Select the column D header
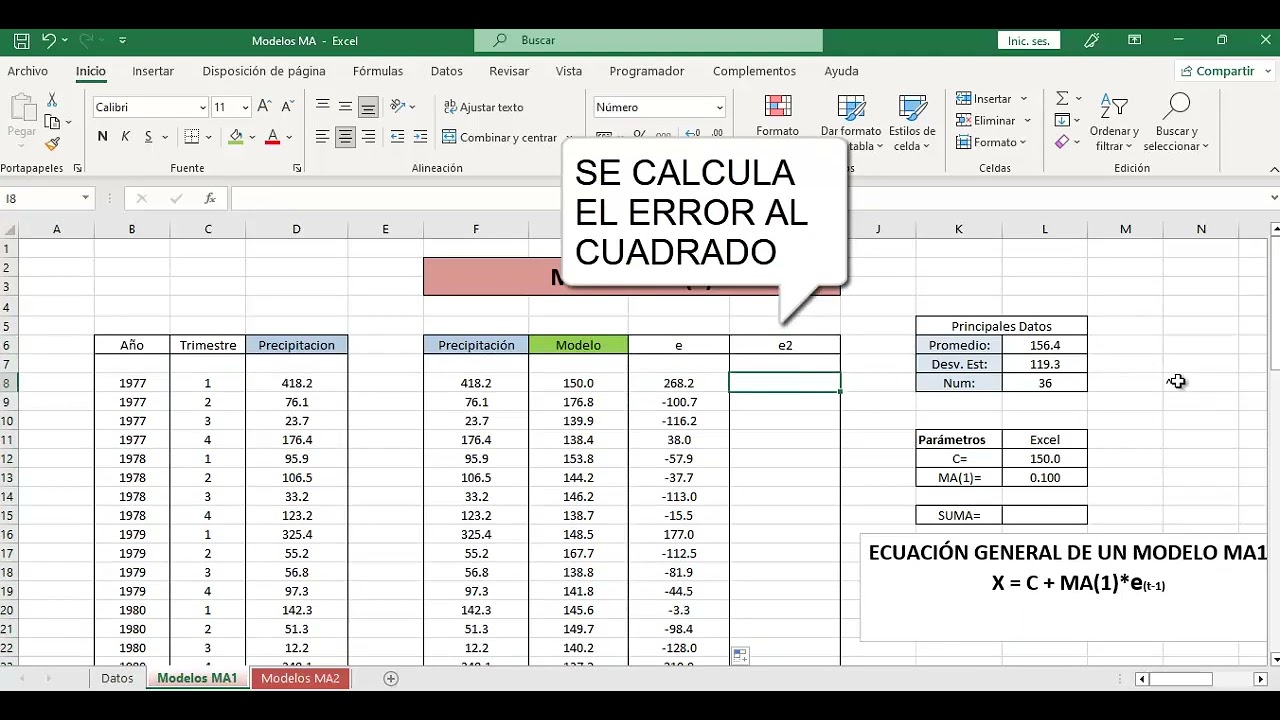1280x720 pixels. click(296, 229)
